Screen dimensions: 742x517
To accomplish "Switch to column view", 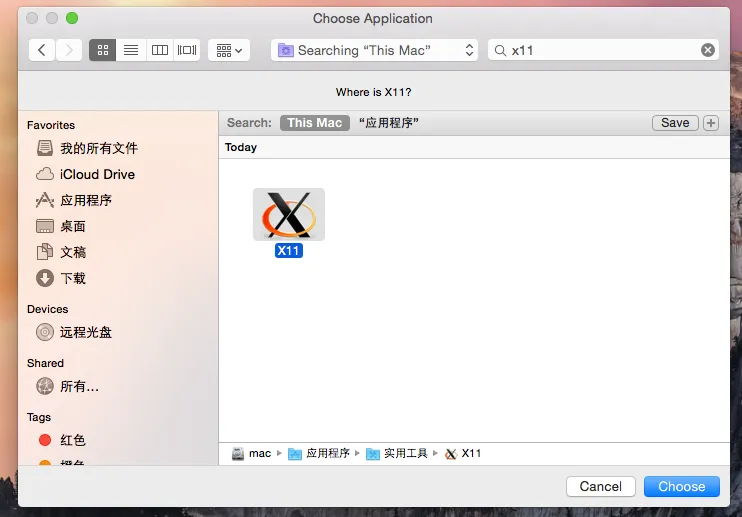I will (160, 50).
